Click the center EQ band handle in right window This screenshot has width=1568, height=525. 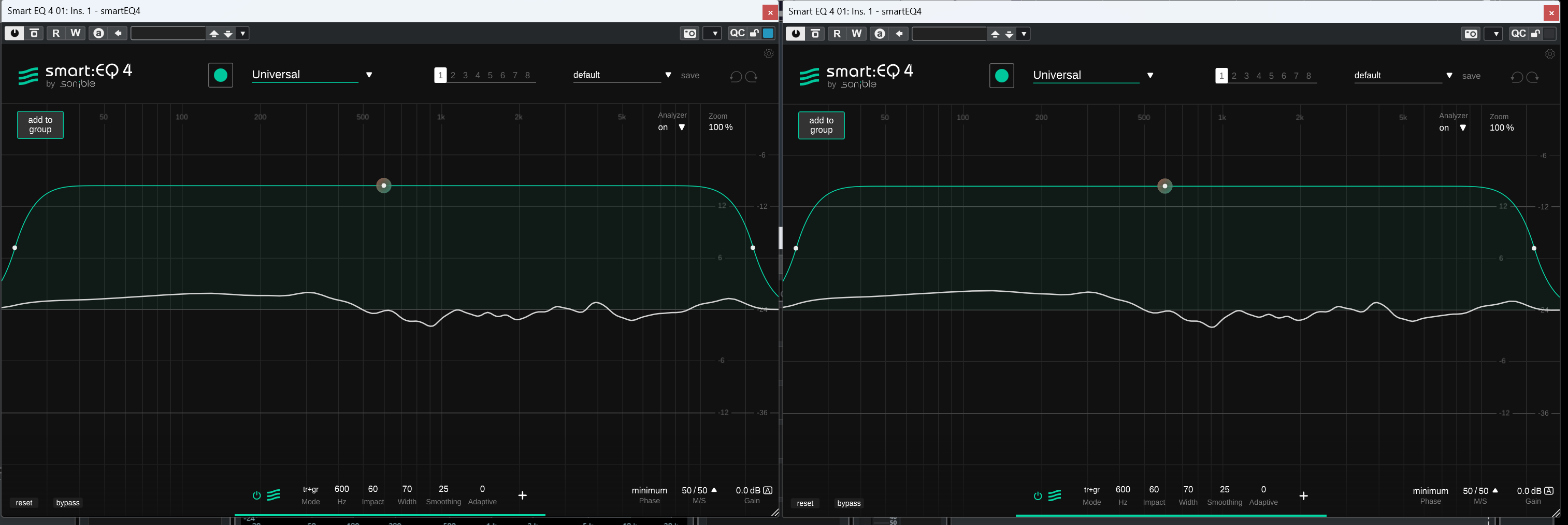pyautogui.click(x=1164, y=187)
